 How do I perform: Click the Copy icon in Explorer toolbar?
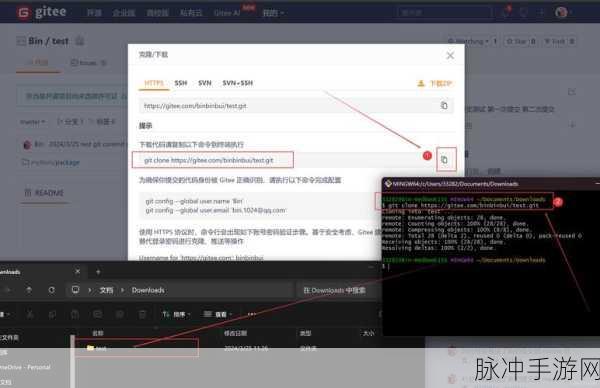52,314
